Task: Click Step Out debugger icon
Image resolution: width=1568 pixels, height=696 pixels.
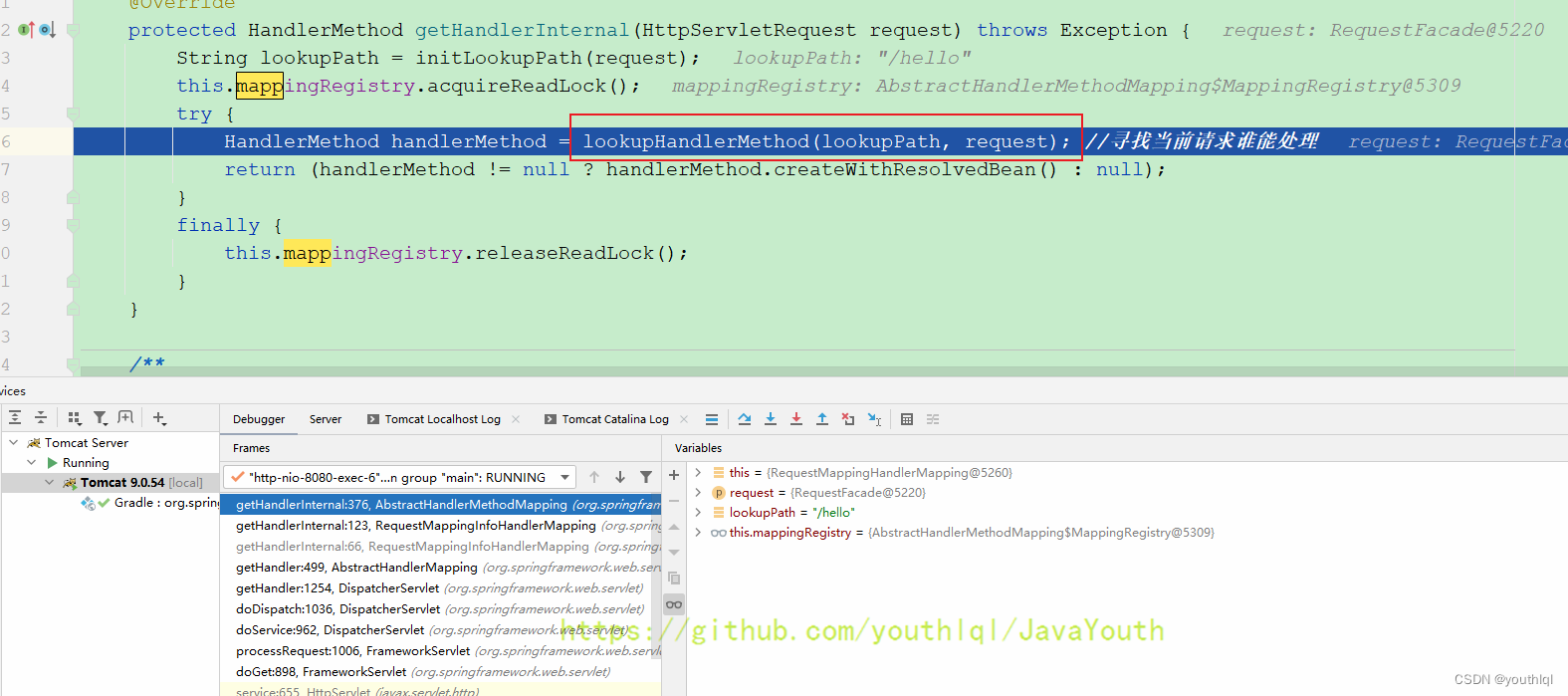Action: (x=822, y=419)
